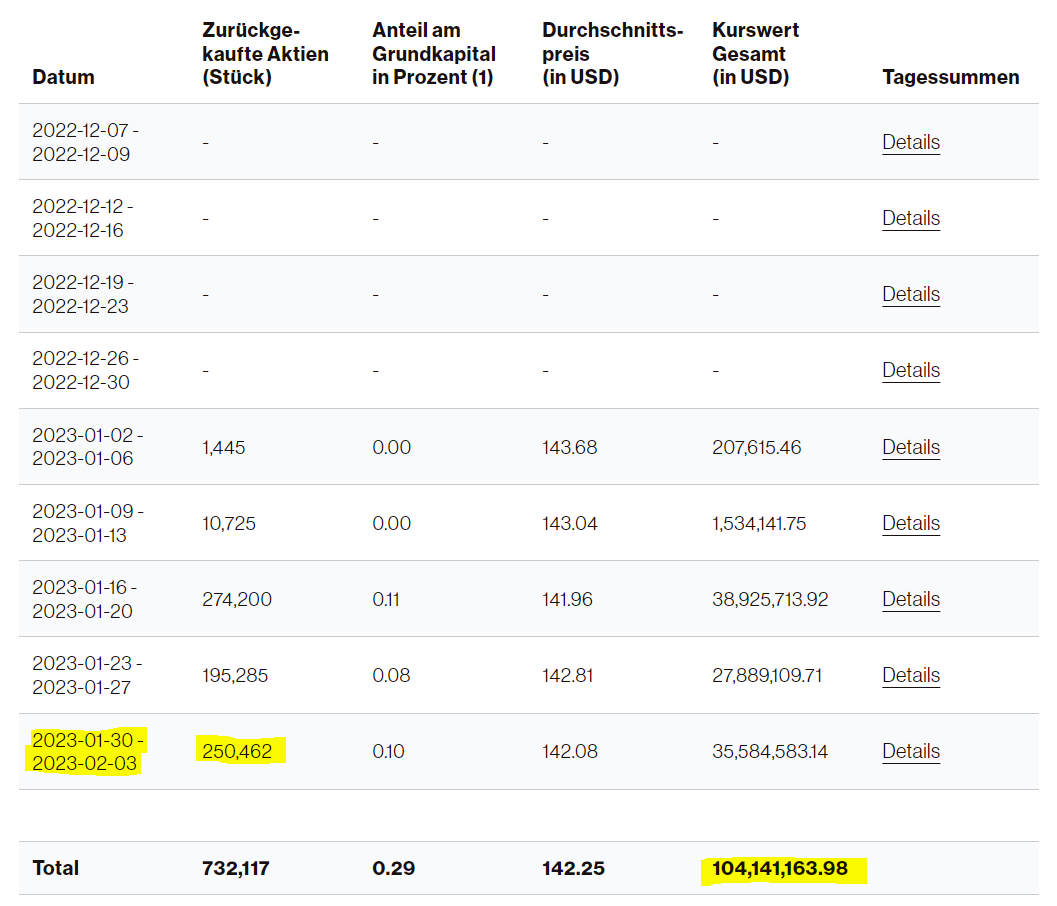
Task: Open Details for the 2022-12-26 week
Action: pyautogui.click(x=911, y=370)
